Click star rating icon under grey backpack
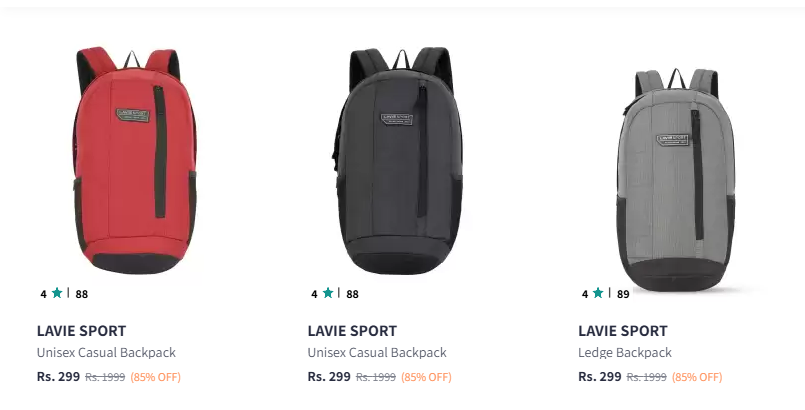 (x=598, y=293)
